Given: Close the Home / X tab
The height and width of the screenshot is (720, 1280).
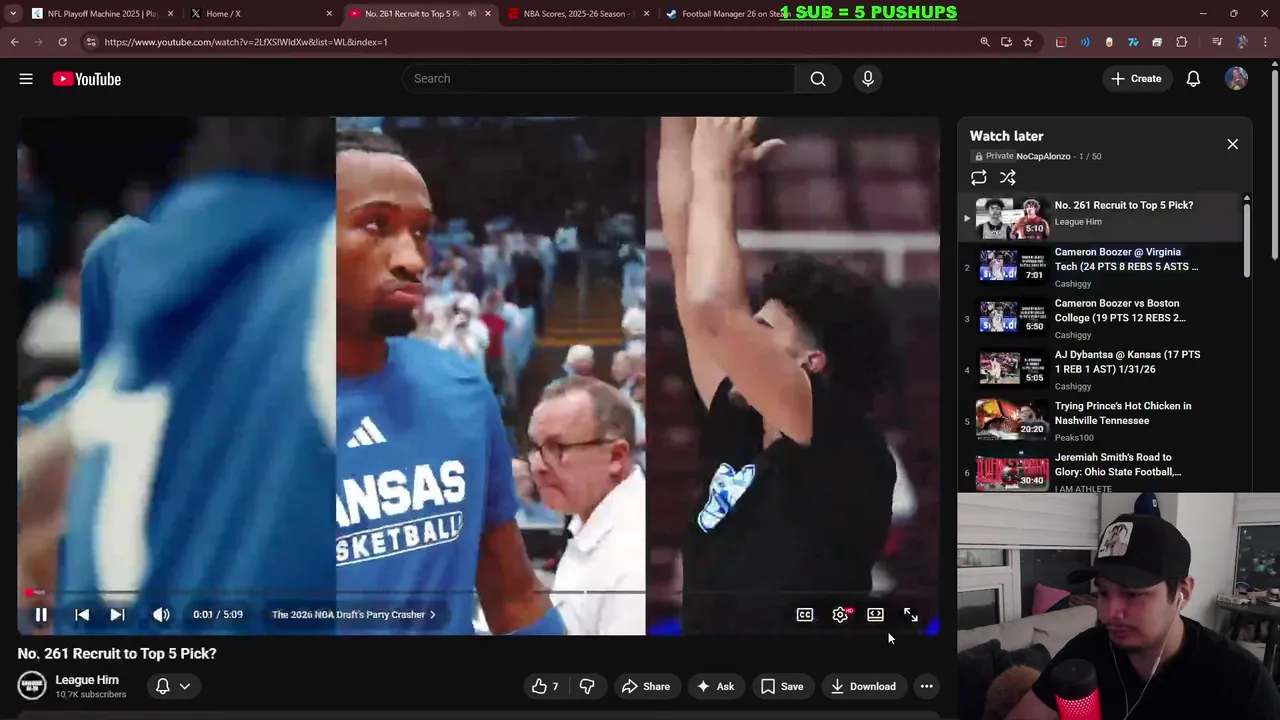Looking at the screenshot, I should click(329, 14).
